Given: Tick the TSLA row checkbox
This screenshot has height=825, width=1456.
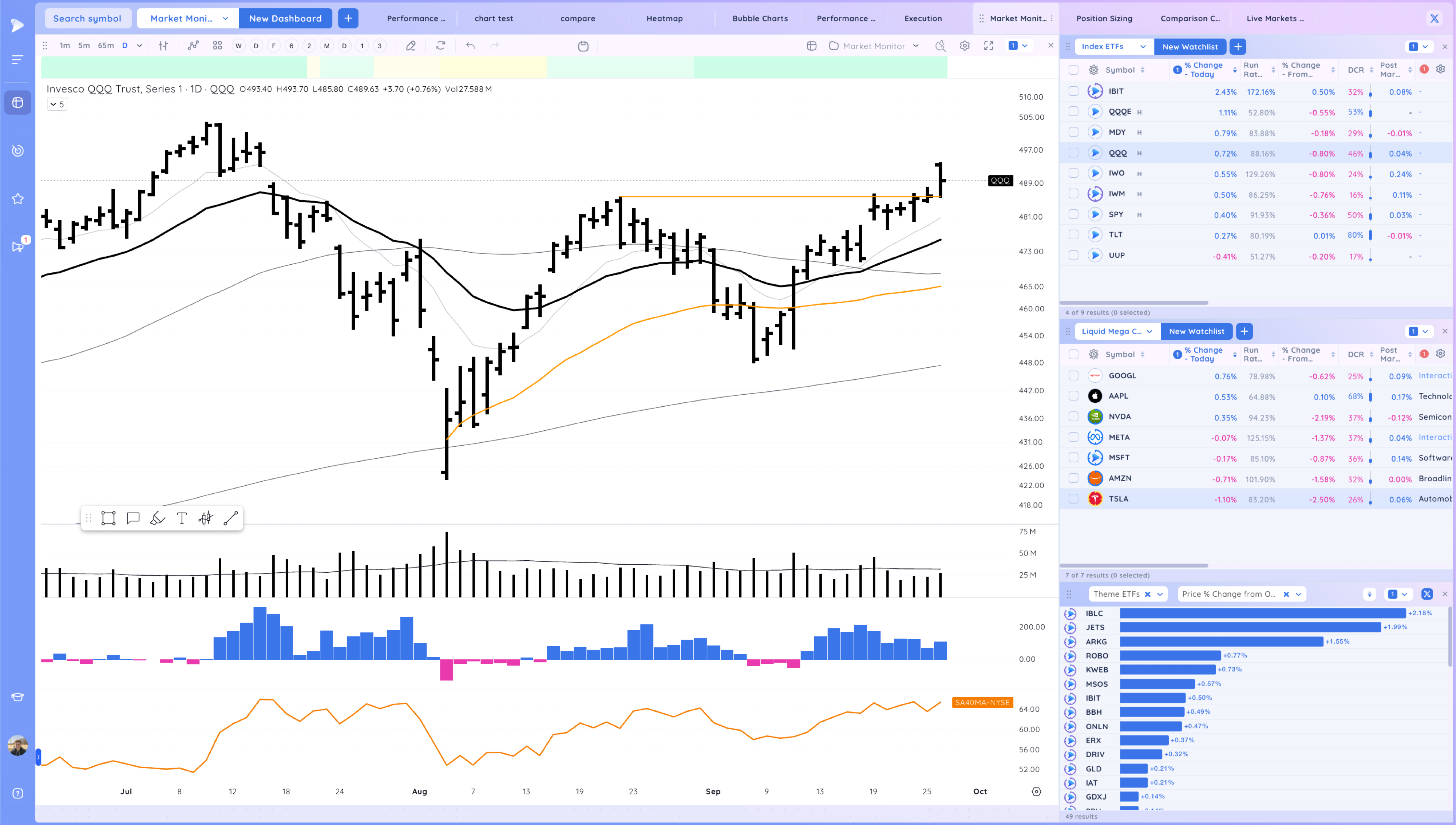Looking at the screenshot, I should [x=1073, y=499].
